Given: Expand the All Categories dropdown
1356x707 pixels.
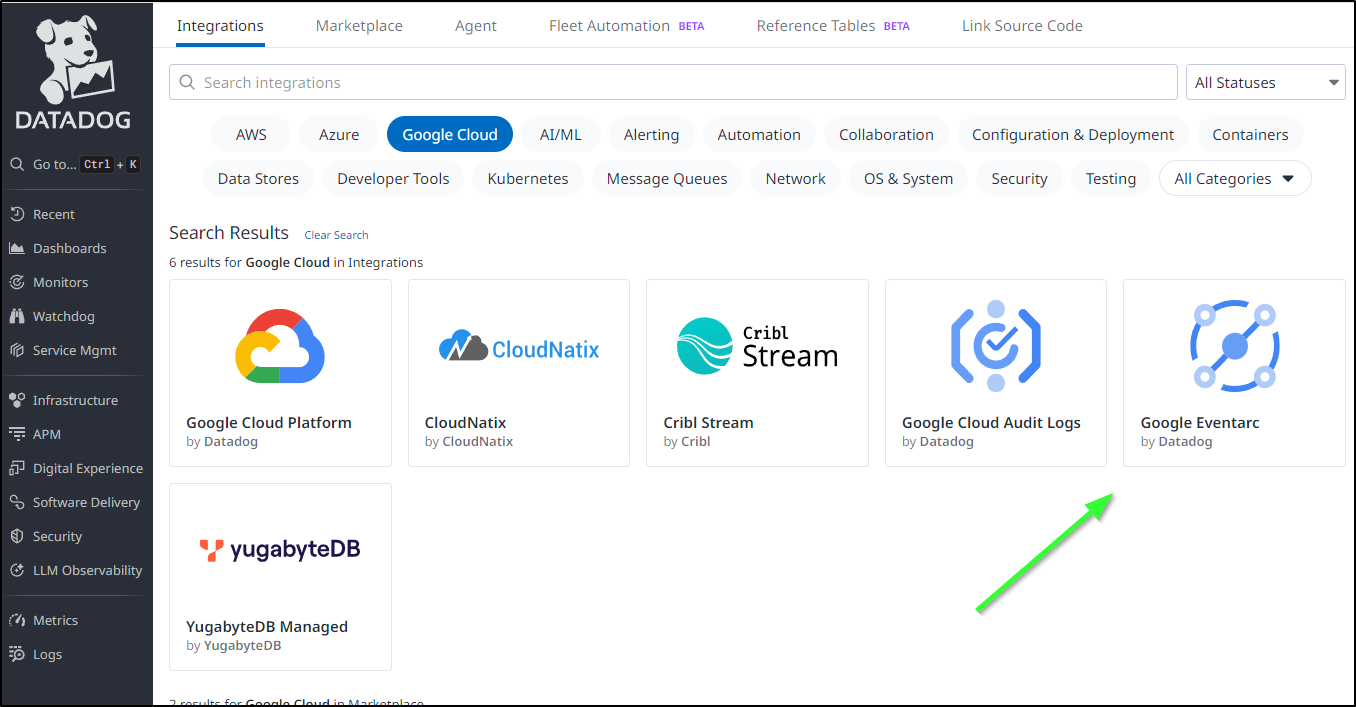Looking at the screenshot, I should [1235, 178].
